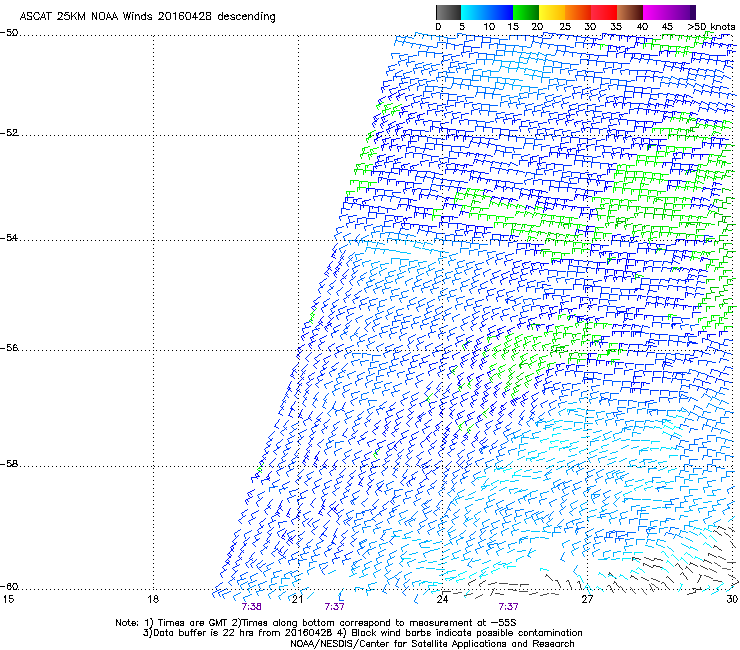
Task: Click the longitude label '30' on bottom axis
Action: (732, 599)
